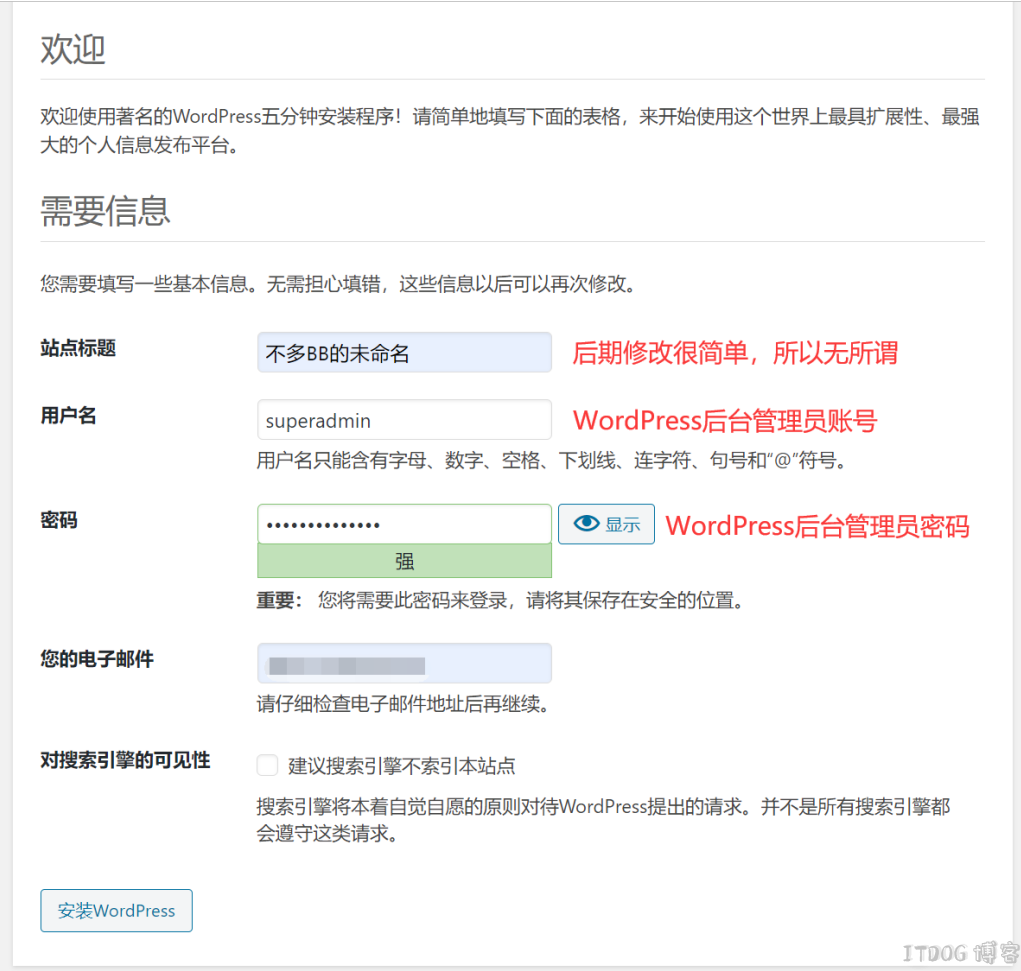Screen dimensions: 1021x971
Task: Check 建议搜索引擎不索引本站点 checkbox
Action: [267, 765]
